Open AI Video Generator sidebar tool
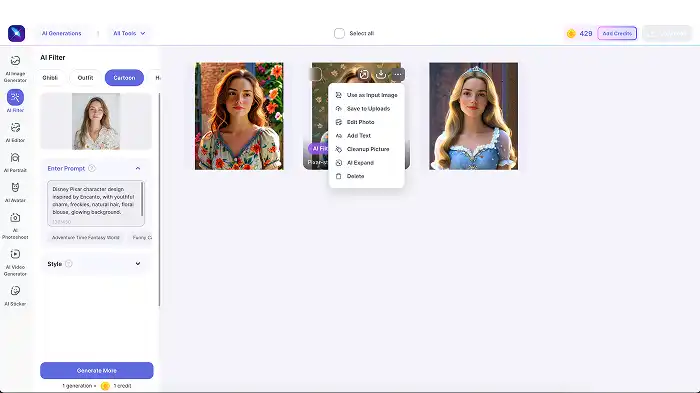The height and width of the screenshot is (393, 700). coord(15,262)
